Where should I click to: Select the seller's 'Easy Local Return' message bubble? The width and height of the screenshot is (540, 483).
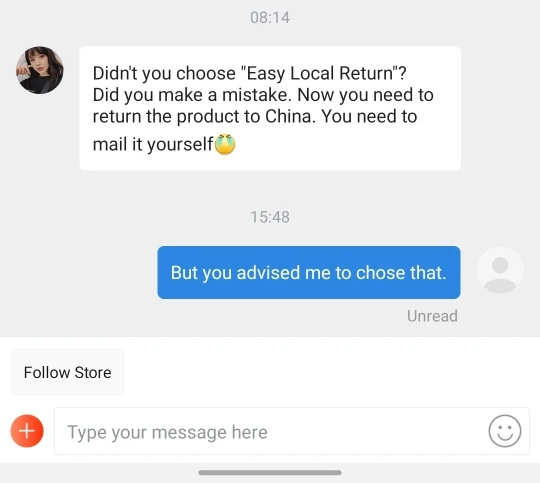pos(270,109)
